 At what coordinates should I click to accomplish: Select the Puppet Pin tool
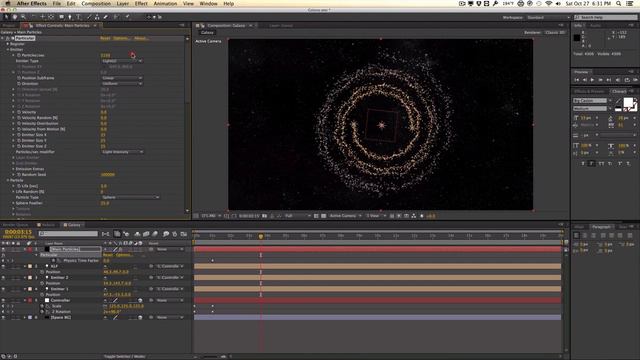(x=127, y=17)
